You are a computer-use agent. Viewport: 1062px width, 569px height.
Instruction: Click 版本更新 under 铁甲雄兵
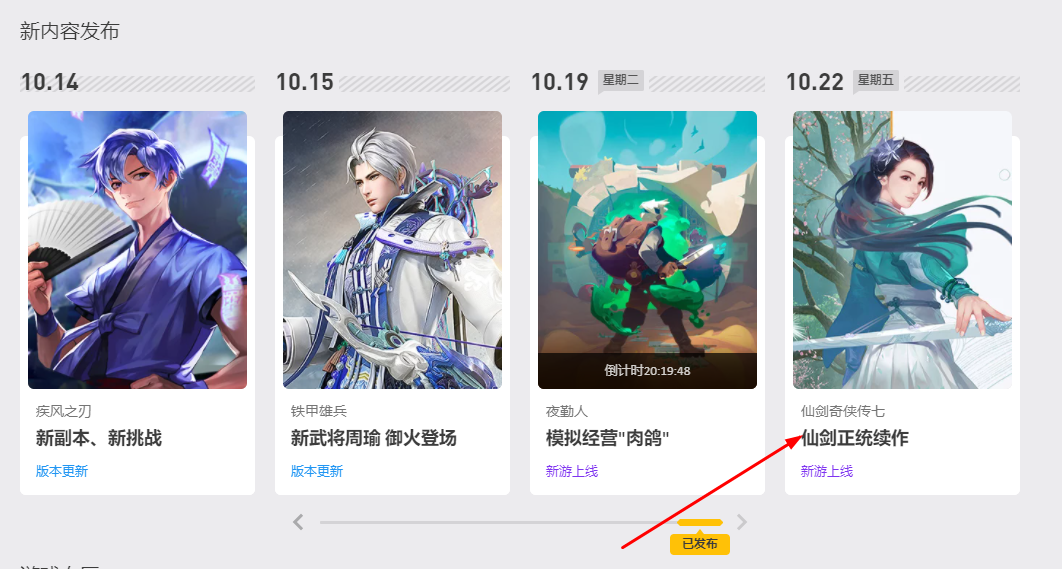click(317, 471)
